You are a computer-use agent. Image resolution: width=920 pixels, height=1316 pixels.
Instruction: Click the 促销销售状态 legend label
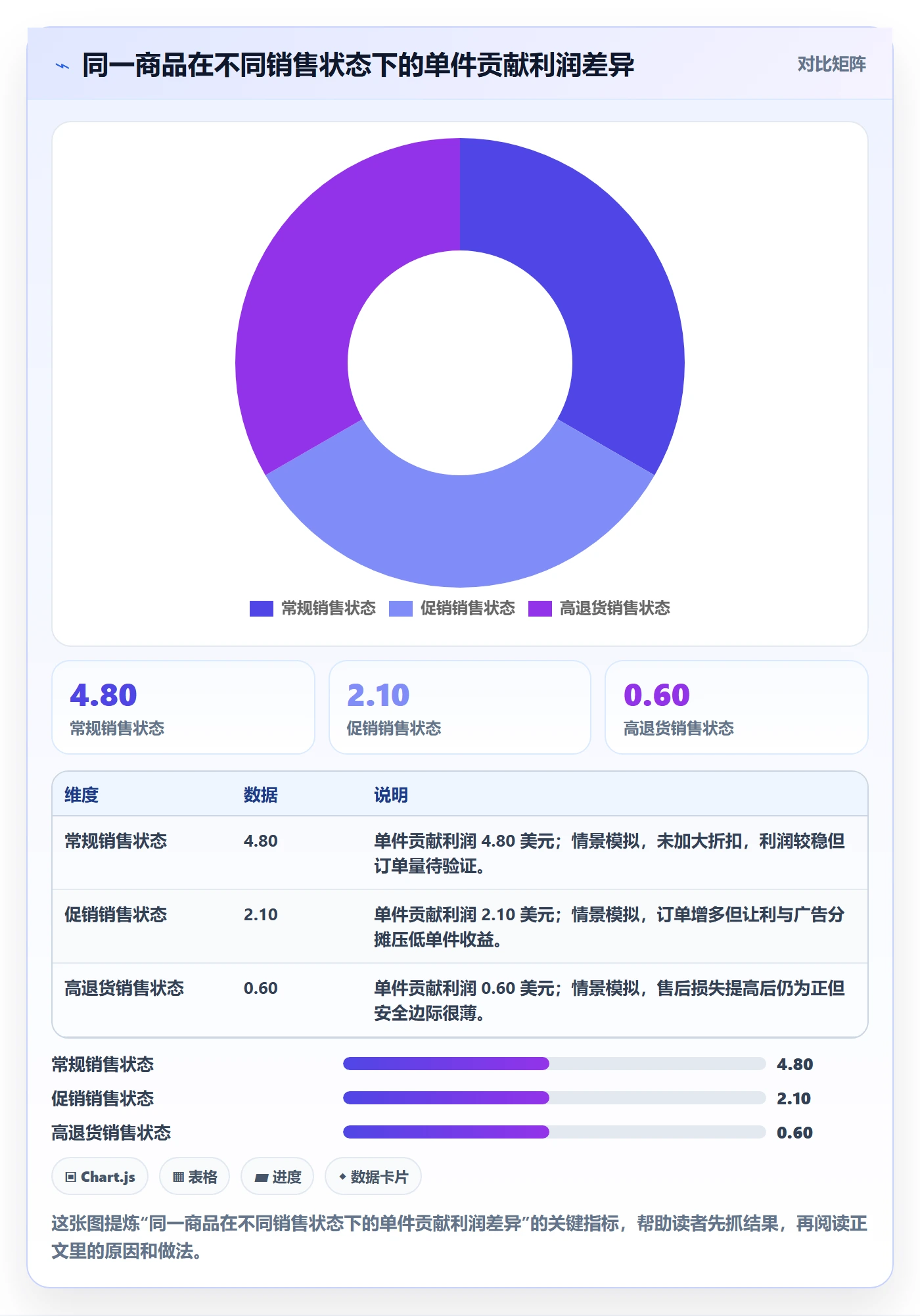(x=468, y=609)
